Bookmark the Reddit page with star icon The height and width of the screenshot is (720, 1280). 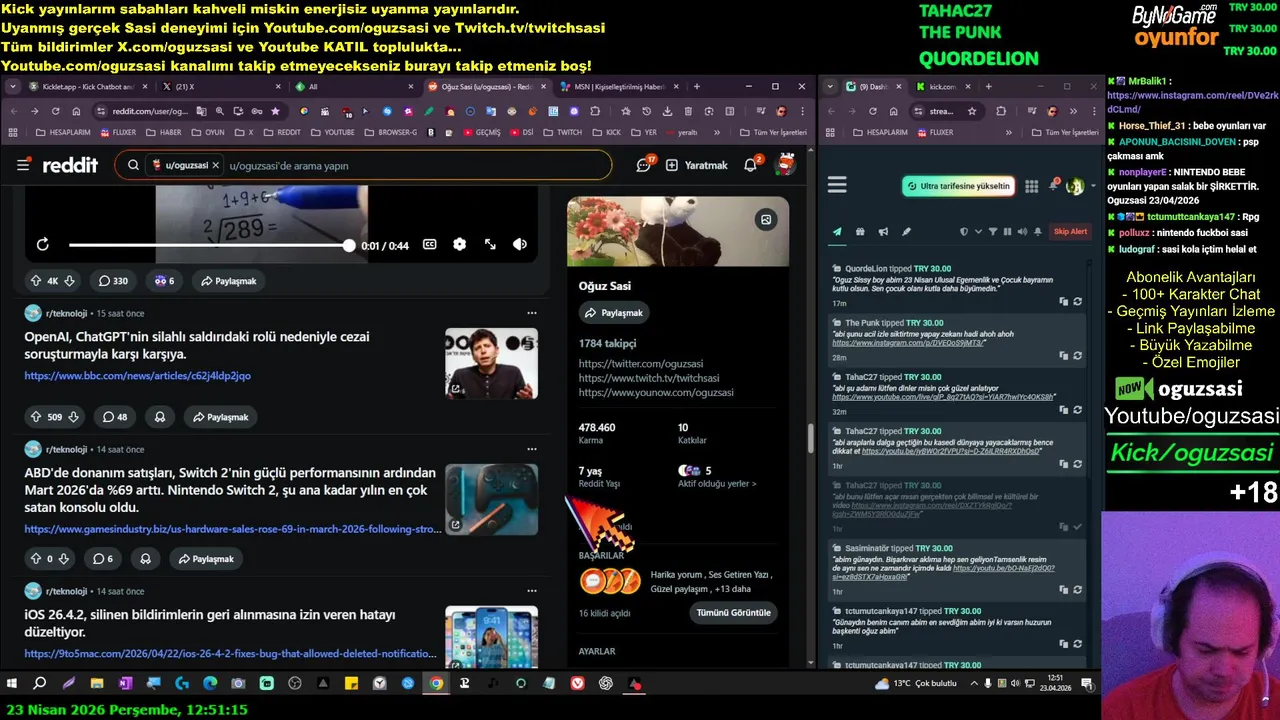click(275, 111)
